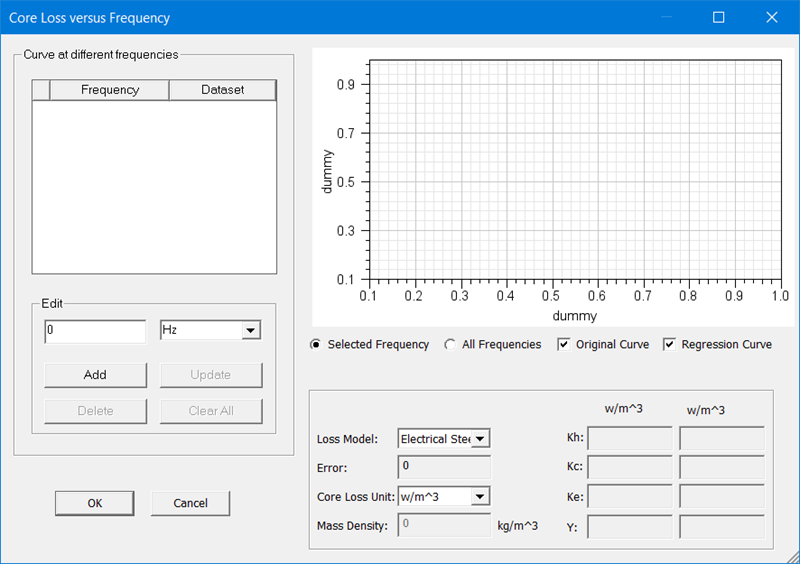Click the Add button
This screenshot has height=564, width=800.
95,375
